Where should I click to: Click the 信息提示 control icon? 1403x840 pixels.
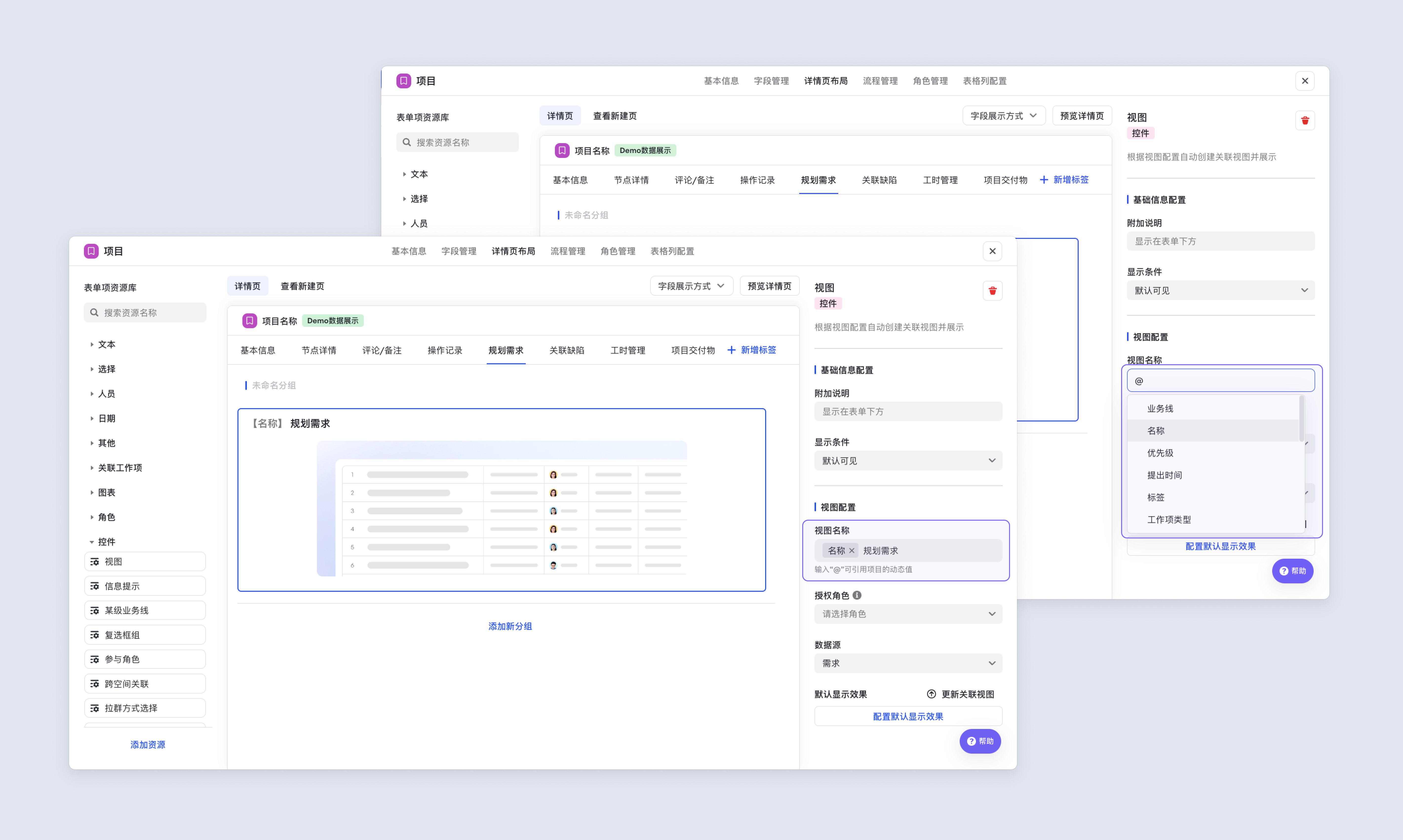95,586
